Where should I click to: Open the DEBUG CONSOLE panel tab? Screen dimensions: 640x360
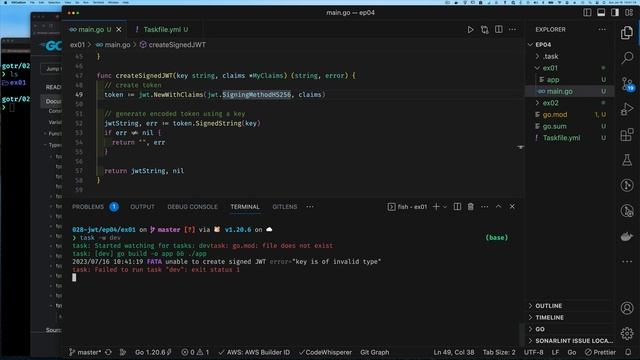coord(192,207)
